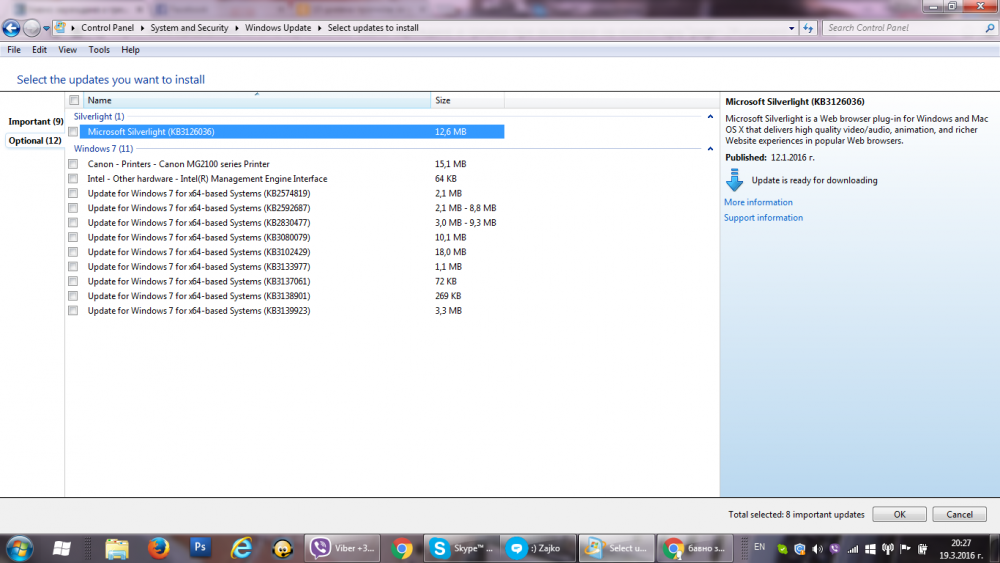
Task: Click the Cancel button
Action: (959, 515)
